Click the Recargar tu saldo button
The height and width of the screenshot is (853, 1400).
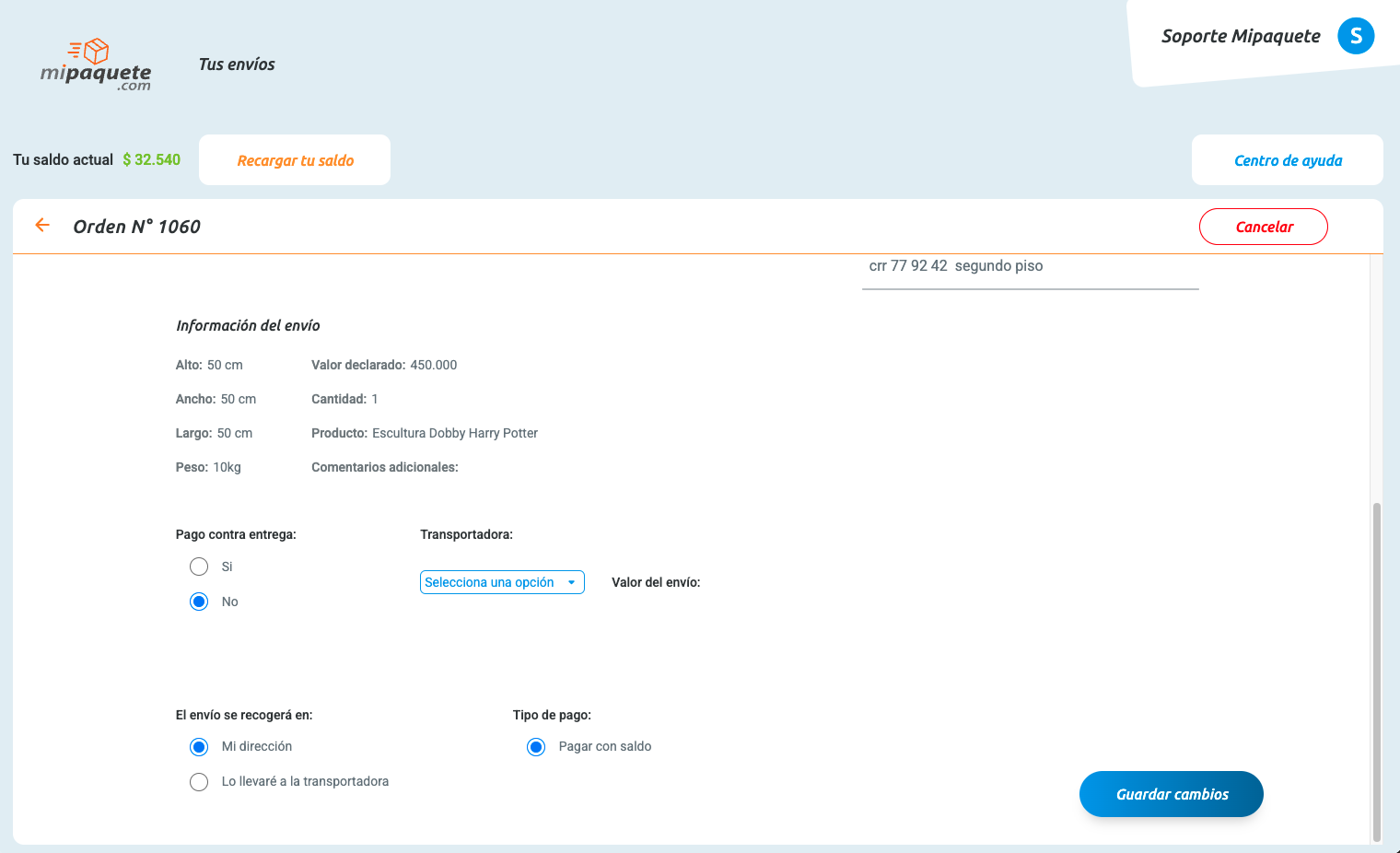[x=295, y=160]
